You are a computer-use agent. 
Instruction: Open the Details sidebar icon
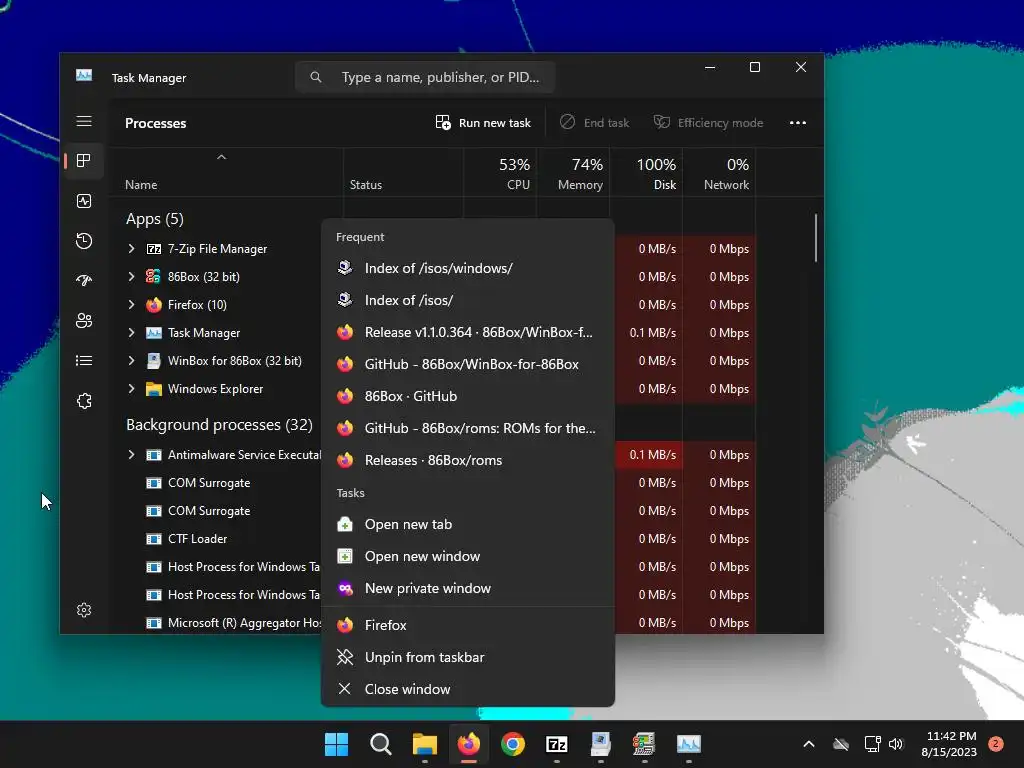pyautogui.click(x=84, y=360)
